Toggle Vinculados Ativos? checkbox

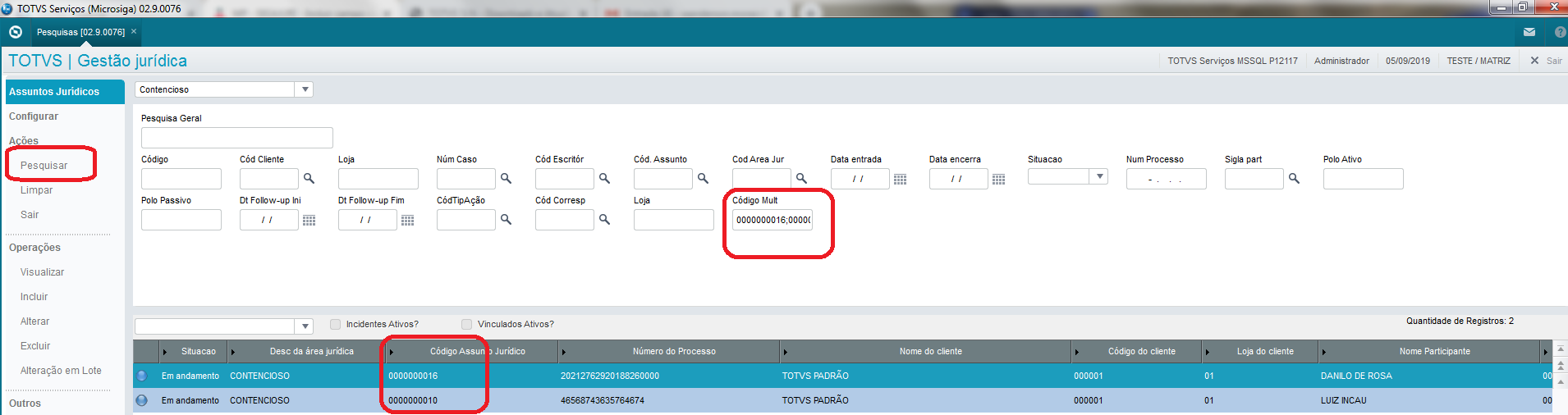point(466,324)
